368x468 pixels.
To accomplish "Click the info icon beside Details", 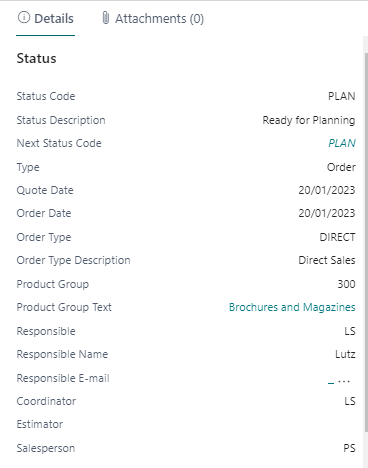I will 24,18.
